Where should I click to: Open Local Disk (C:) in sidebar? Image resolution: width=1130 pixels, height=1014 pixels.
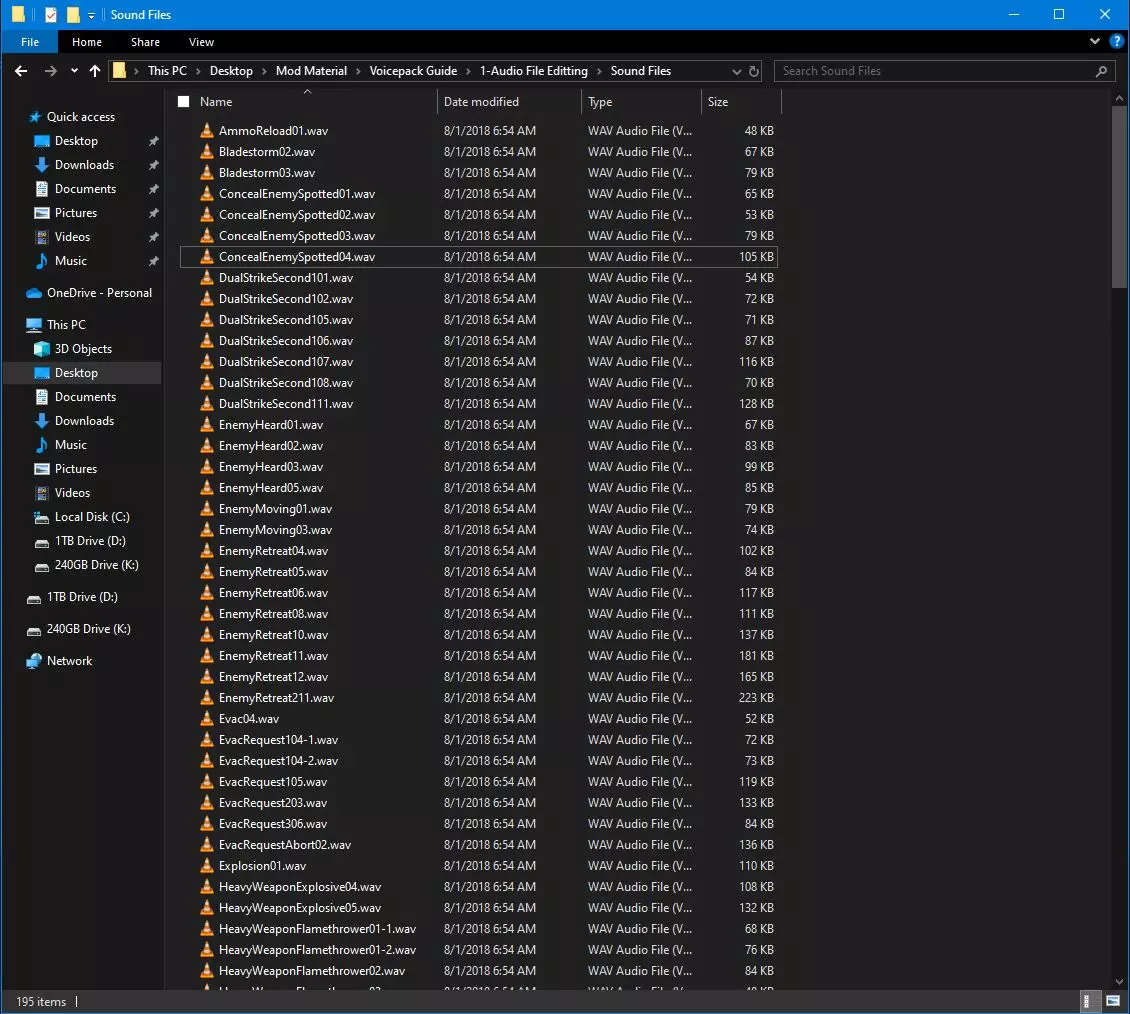92,517
